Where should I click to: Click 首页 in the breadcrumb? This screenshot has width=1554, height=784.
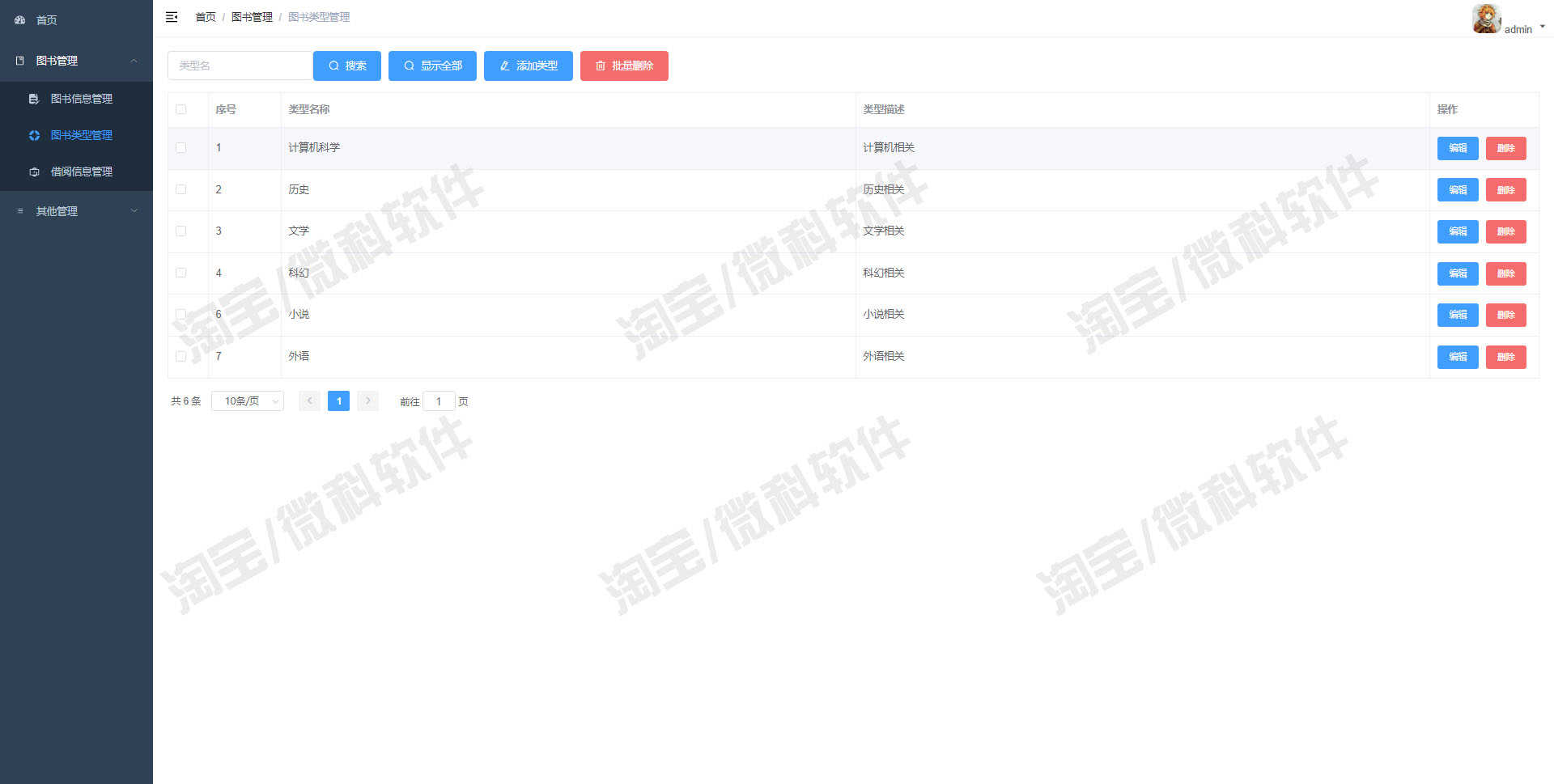206,17
